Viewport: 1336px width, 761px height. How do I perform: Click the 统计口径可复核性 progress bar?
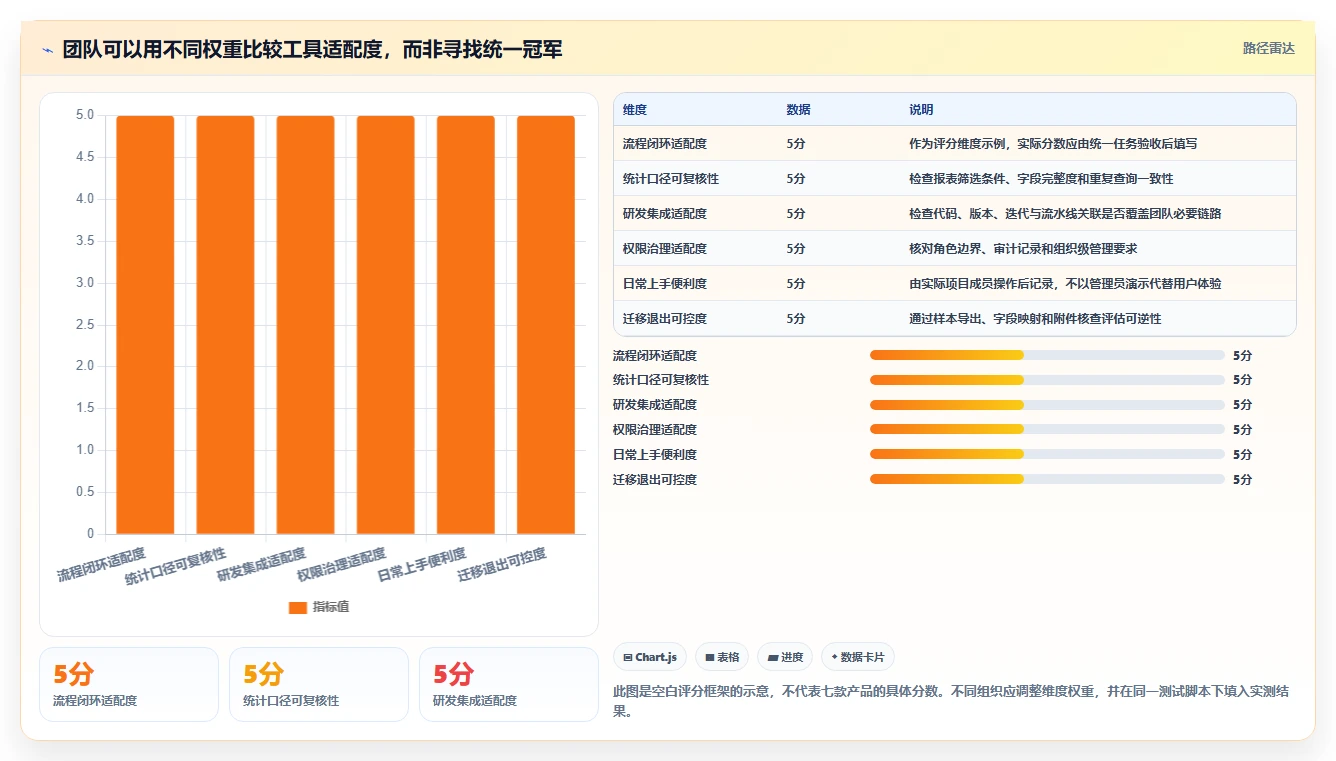point(1047,380)
